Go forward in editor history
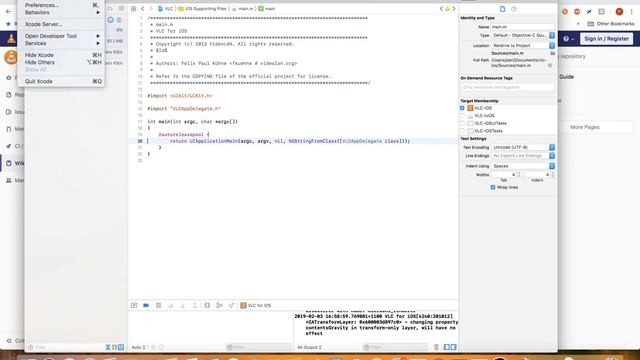The image size is (640, 360). pyautogui.click(x=151, y=9)
